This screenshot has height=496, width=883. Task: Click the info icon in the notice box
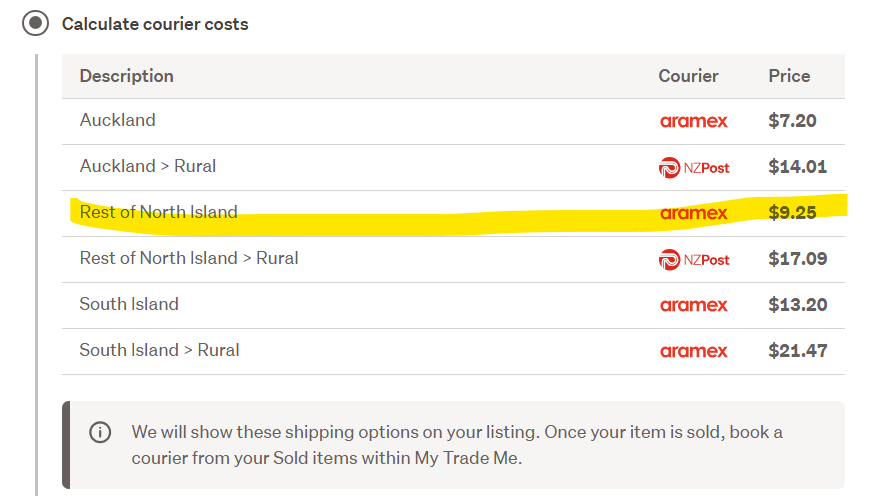coord(100,432)
